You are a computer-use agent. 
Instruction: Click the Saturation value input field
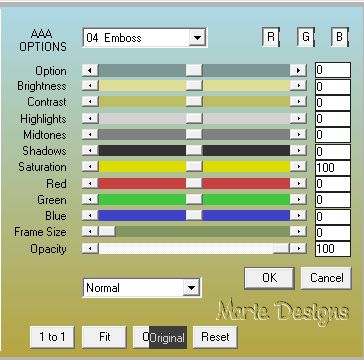tap(333, 168)
